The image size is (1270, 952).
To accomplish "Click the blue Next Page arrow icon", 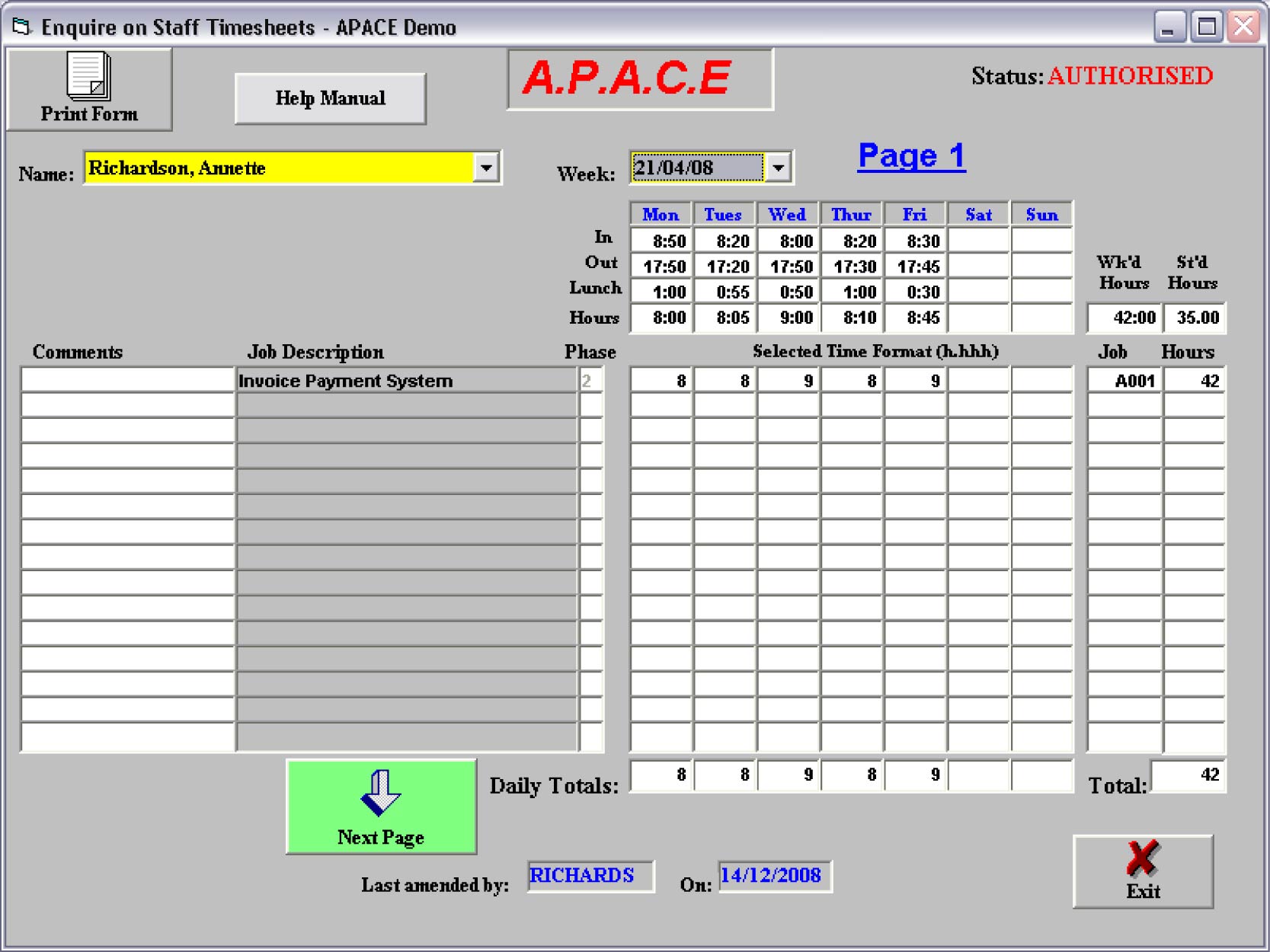I will pyautogui.click(x=380, y=794).
